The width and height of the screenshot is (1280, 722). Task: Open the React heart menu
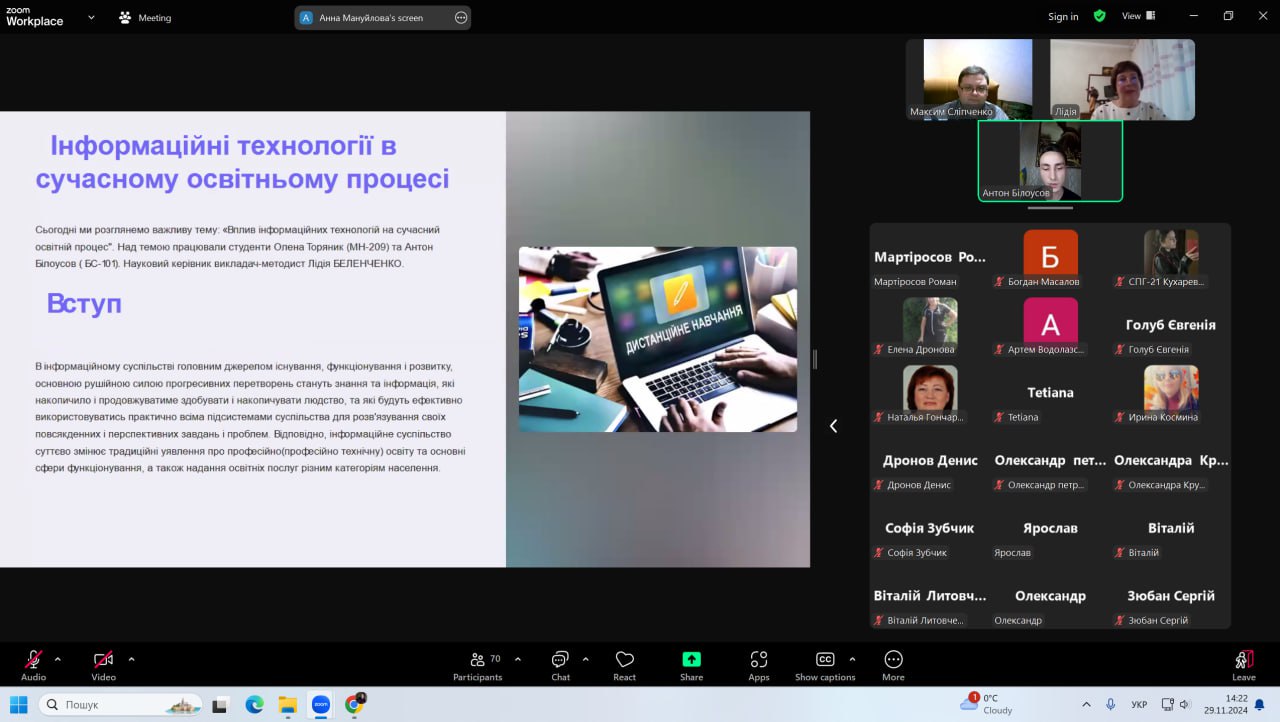(625, 665)
